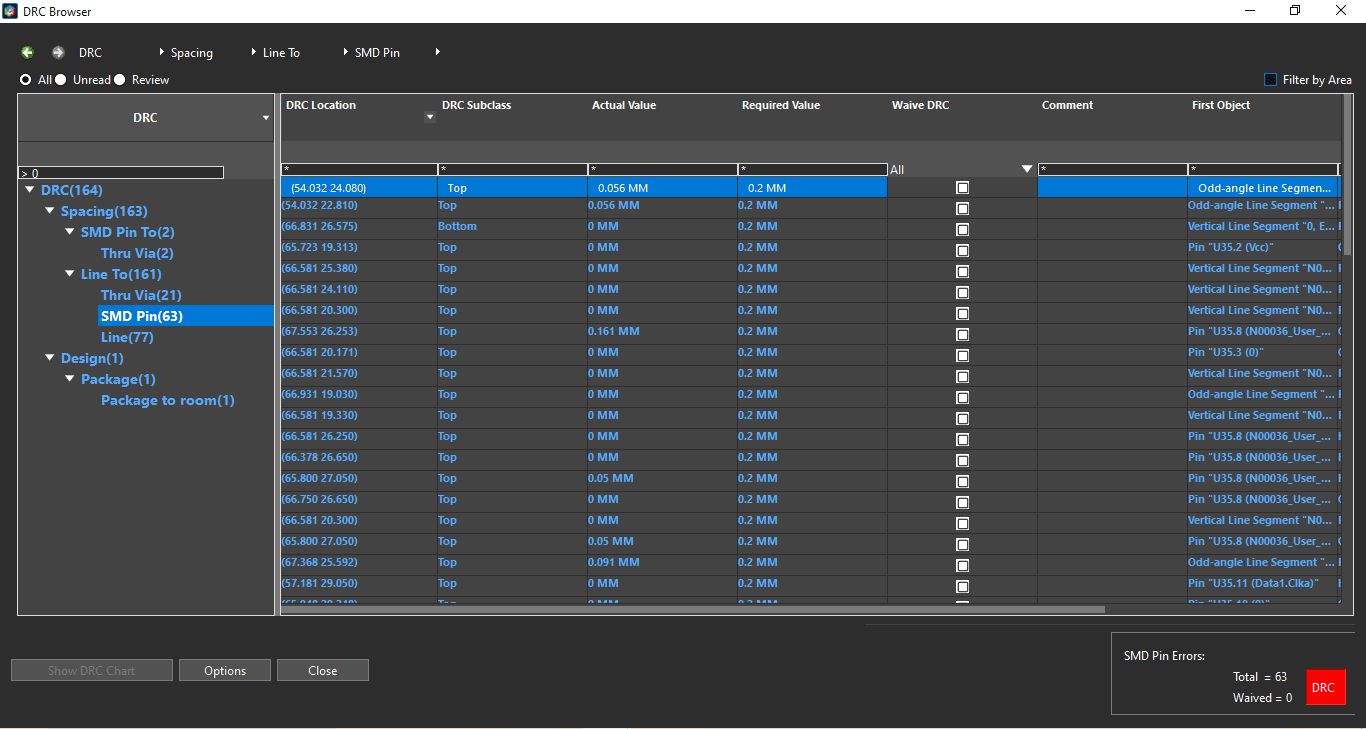The width and height of the screenshot is (1366, 729).
Task: Select Thru Via(2) tree item
Action: [137, 253]
